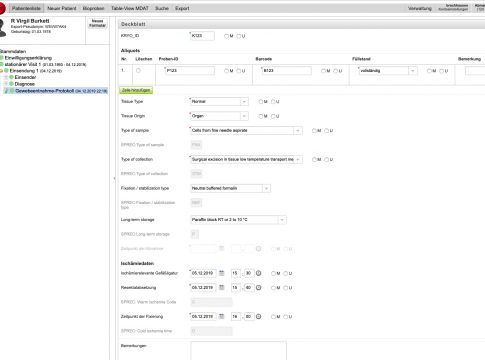Select U radio for KRYO_ID

[239, 36]
